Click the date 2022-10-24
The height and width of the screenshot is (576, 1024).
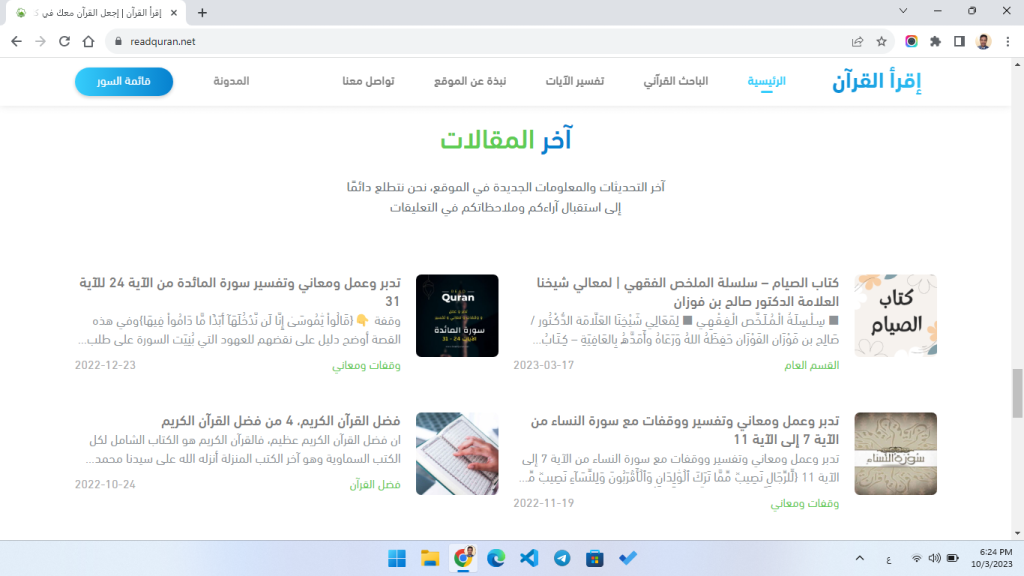click(105, 485)
